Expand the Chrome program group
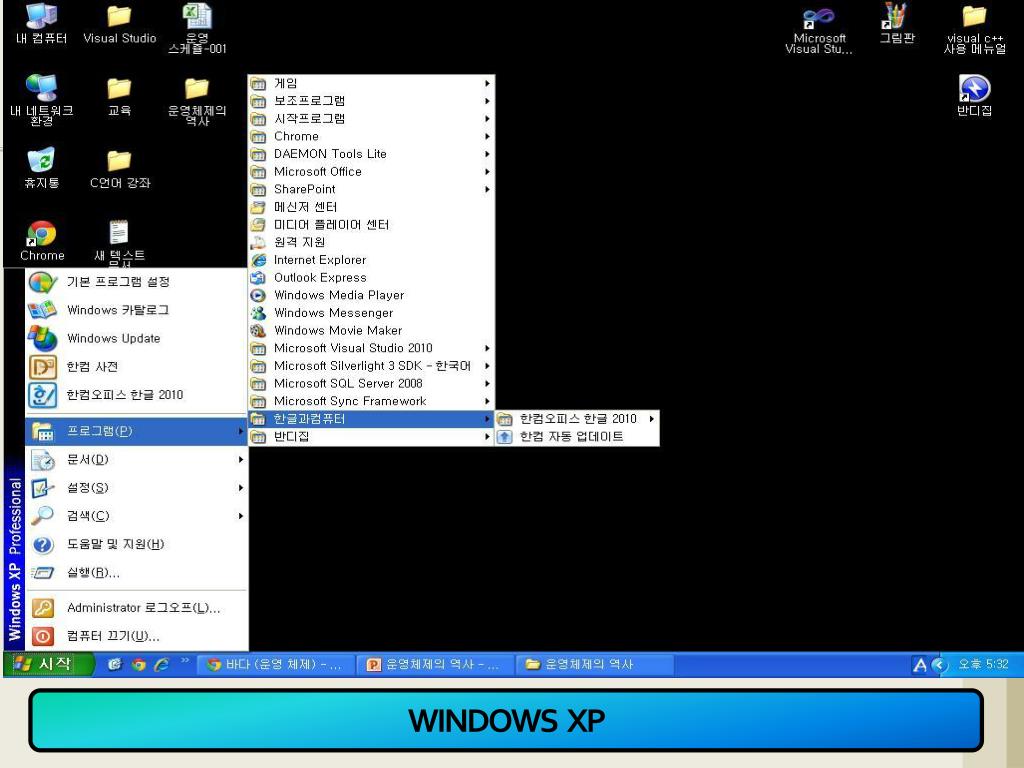Viewport: 1024px width, 768px height. point(371,136)
